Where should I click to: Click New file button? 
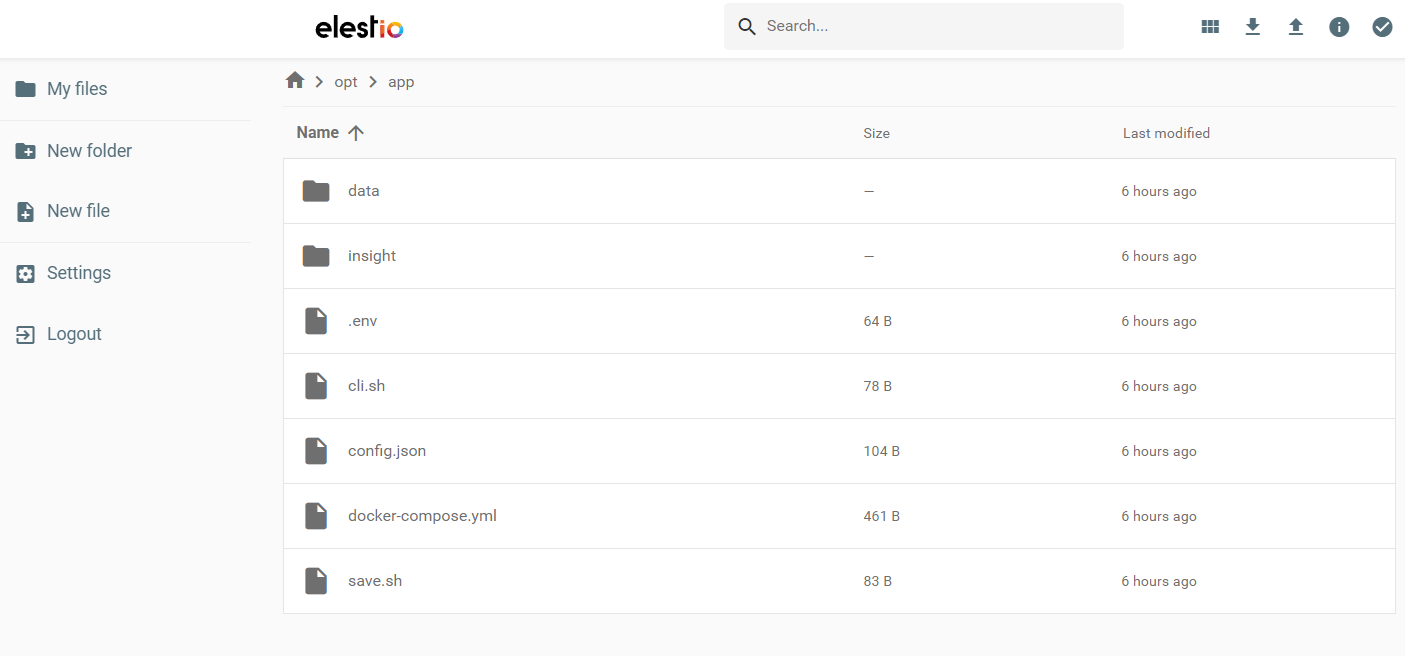pos(77,211)
